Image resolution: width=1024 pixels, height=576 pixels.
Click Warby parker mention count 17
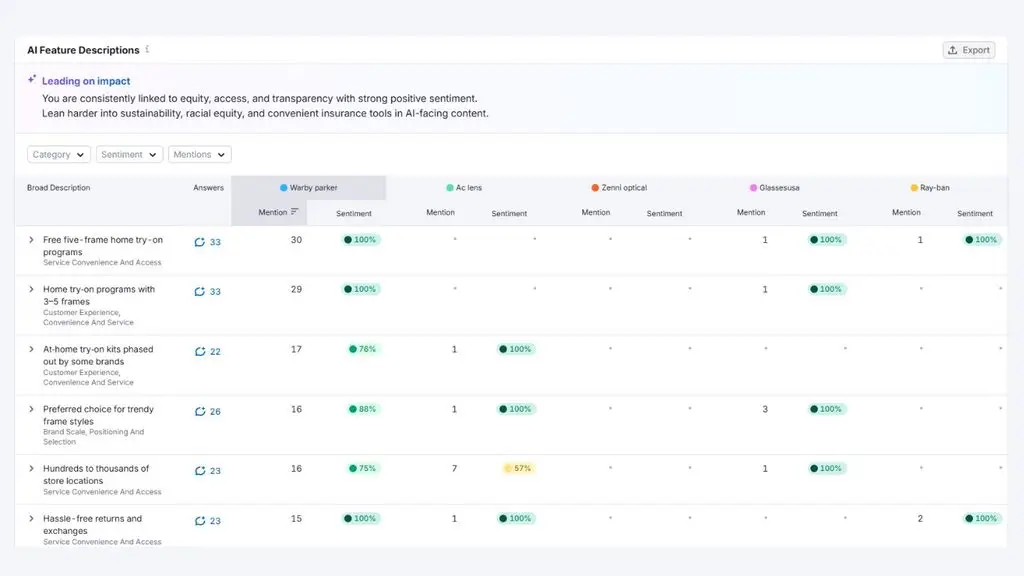(x=296, y=349)
